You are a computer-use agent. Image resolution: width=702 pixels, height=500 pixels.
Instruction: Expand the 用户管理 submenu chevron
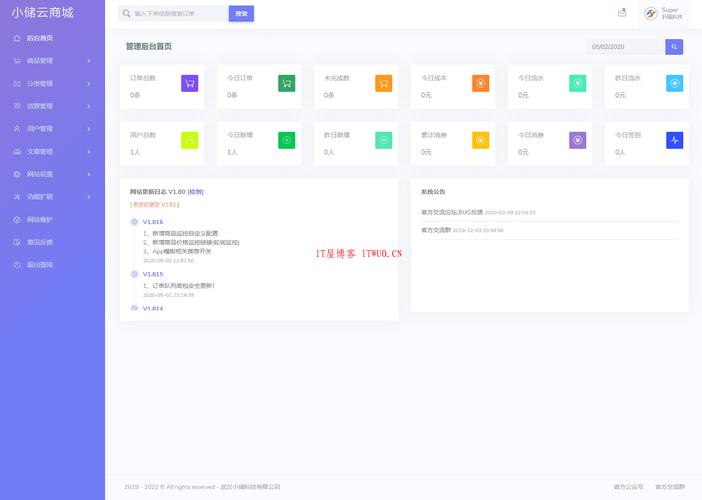(x=89, y=129)
